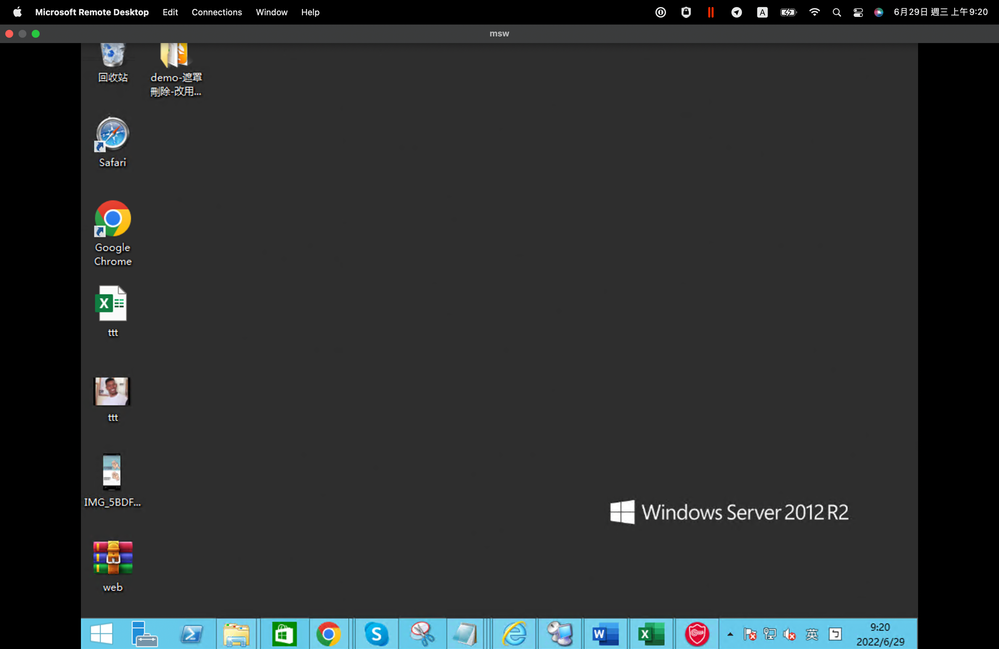Open the red shield security app
The image size is (999, 649).
coord(697,634)
